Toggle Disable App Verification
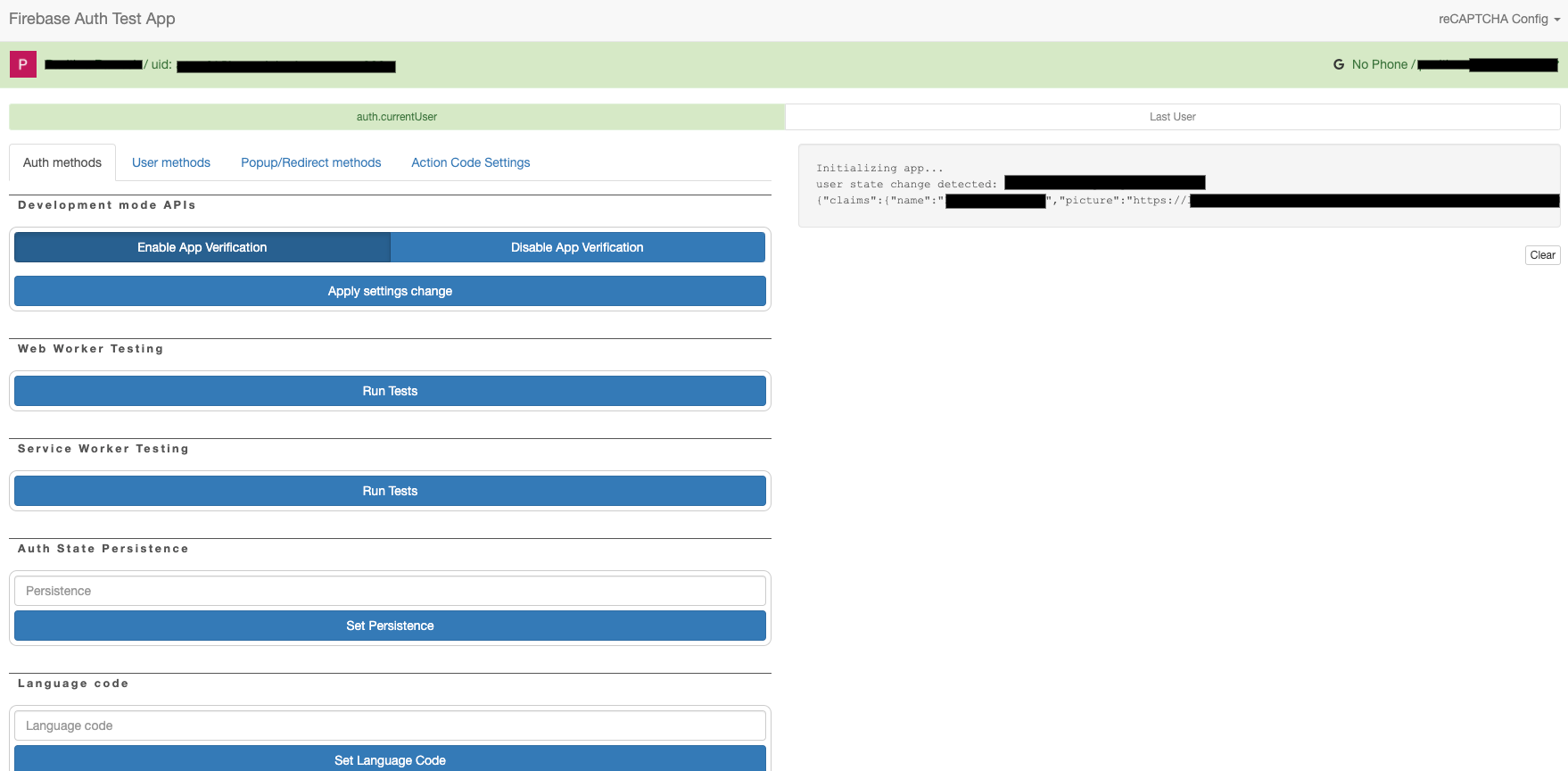The image size is (1568, 771). (x=577, y=247)
